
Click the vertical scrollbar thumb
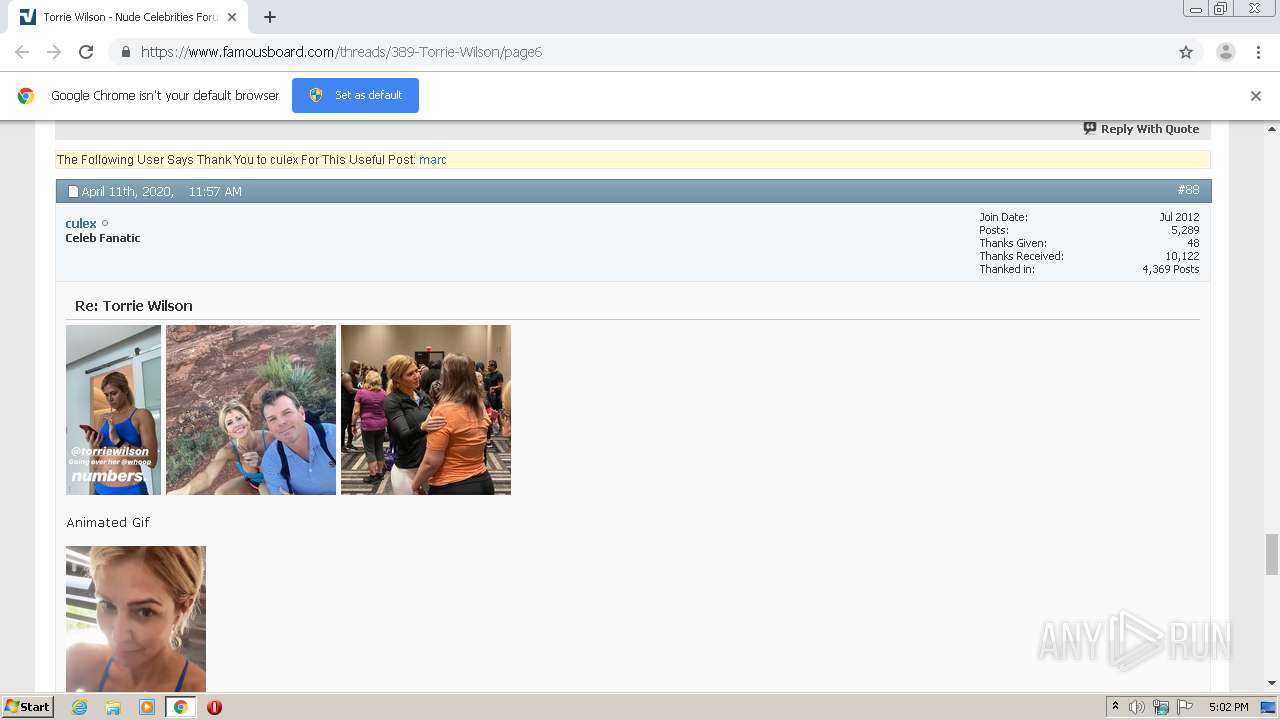(x=1272, y=555)
